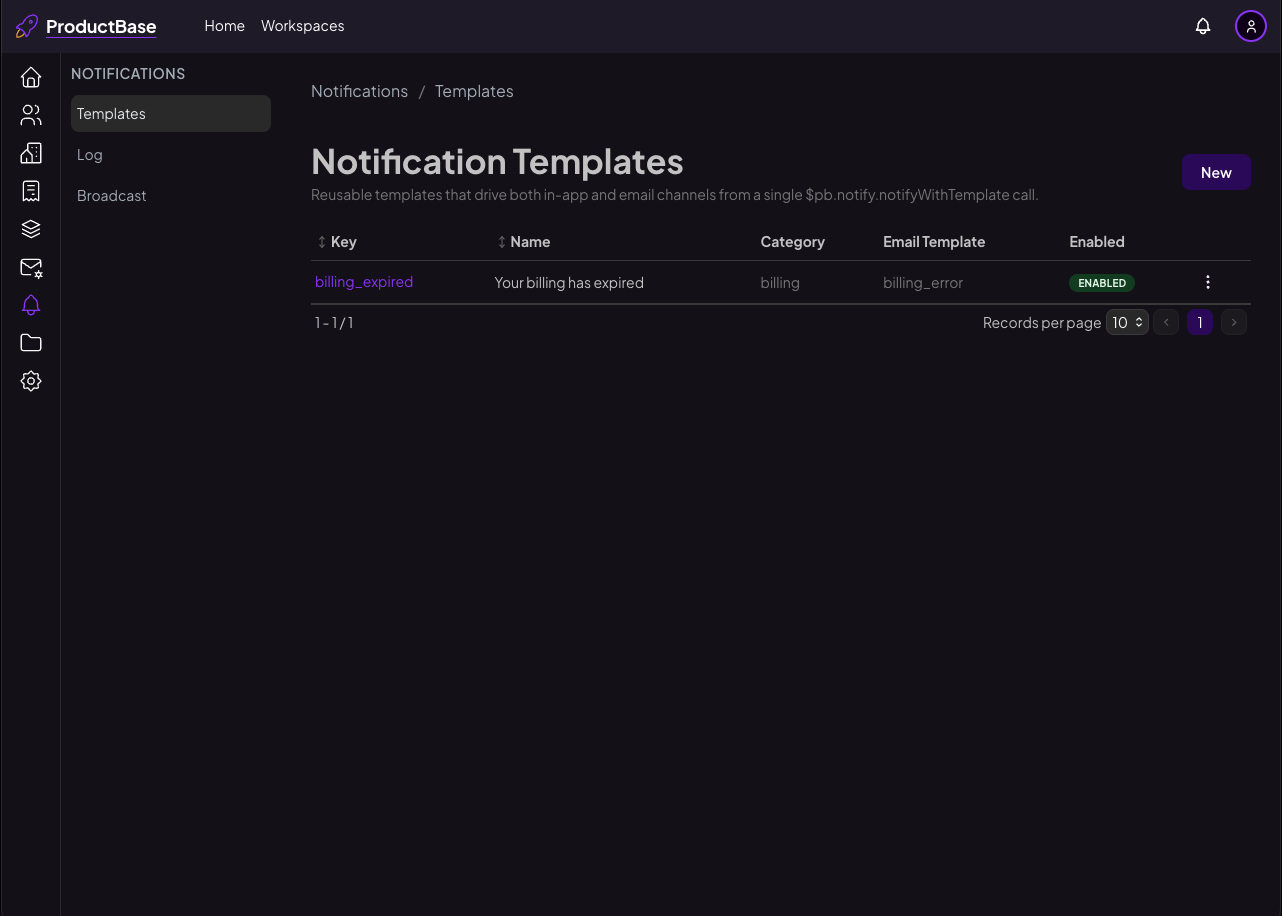Image resolution: width=1282 pixels, height=916 pixels.
Task: Go to the next page of records
Action: pyautogui.click(x=1234, y=322)
